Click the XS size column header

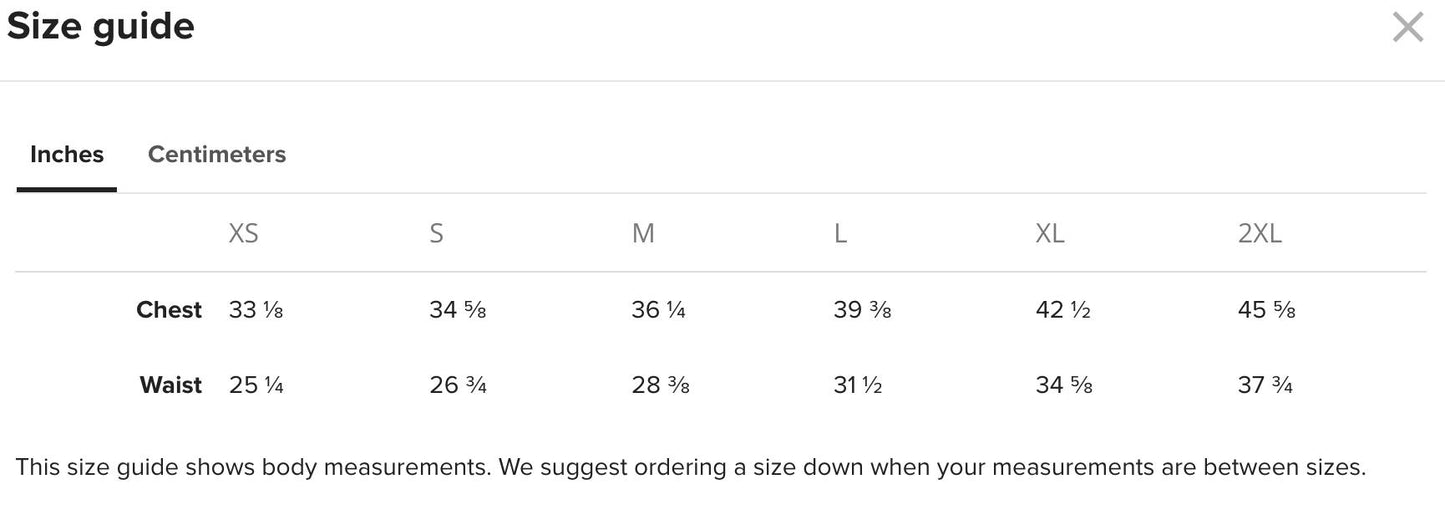243,234
